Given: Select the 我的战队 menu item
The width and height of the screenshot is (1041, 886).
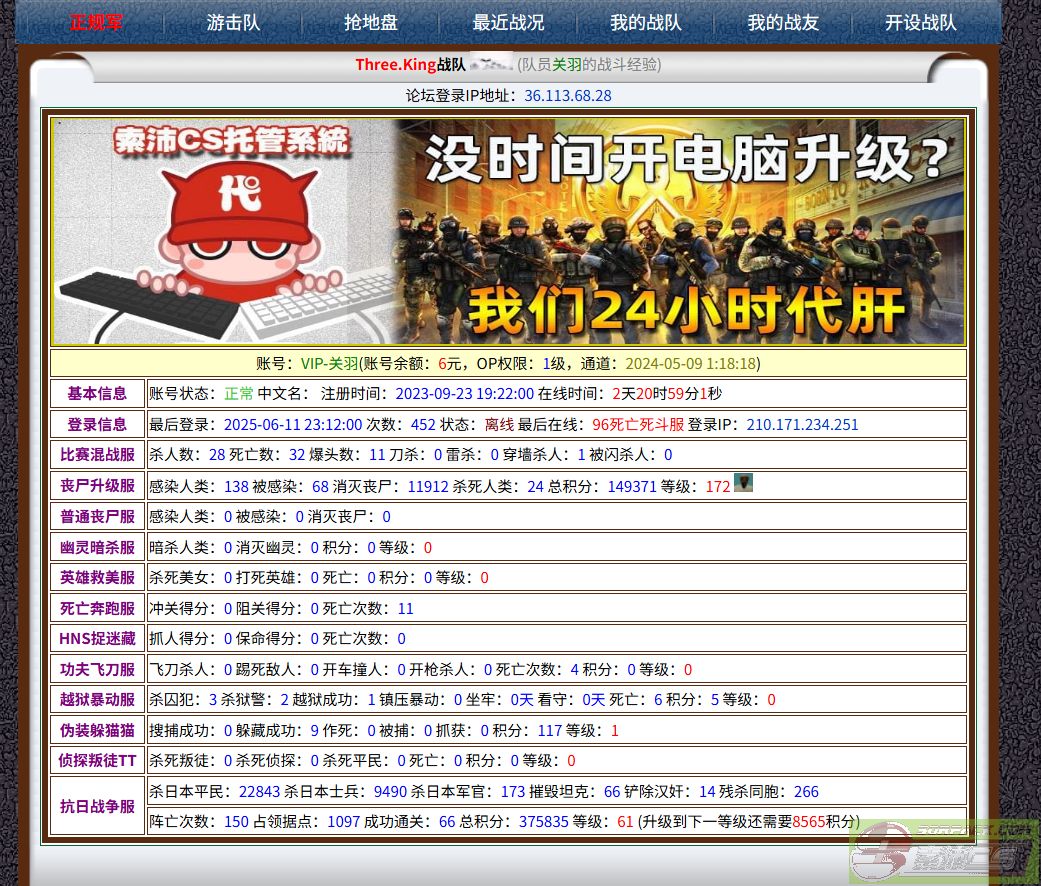Looking at the screenshot, I should [645, 22].
